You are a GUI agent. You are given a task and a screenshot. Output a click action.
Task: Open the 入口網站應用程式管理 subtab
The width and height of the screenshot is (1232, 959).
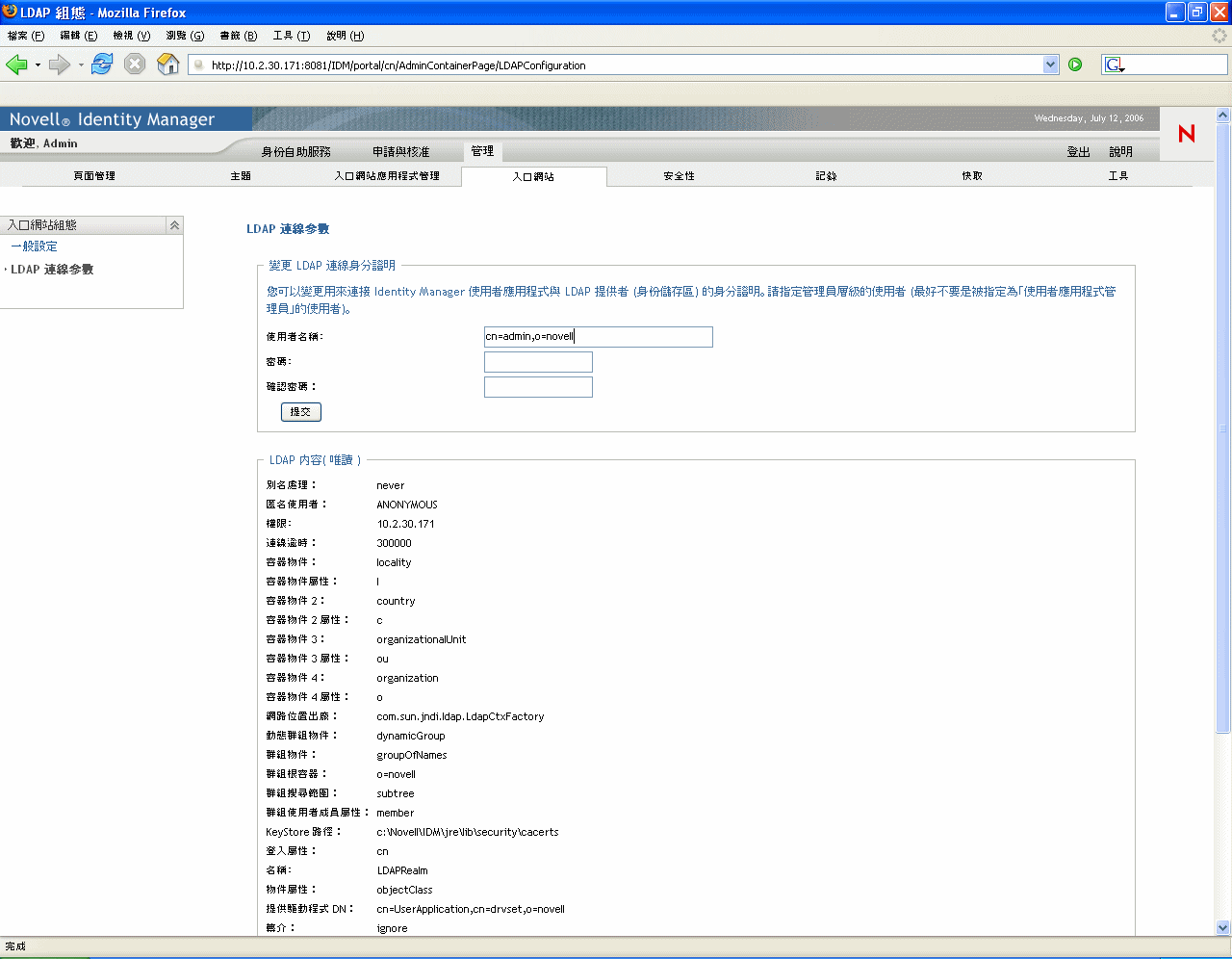click(x=387, y=176)
